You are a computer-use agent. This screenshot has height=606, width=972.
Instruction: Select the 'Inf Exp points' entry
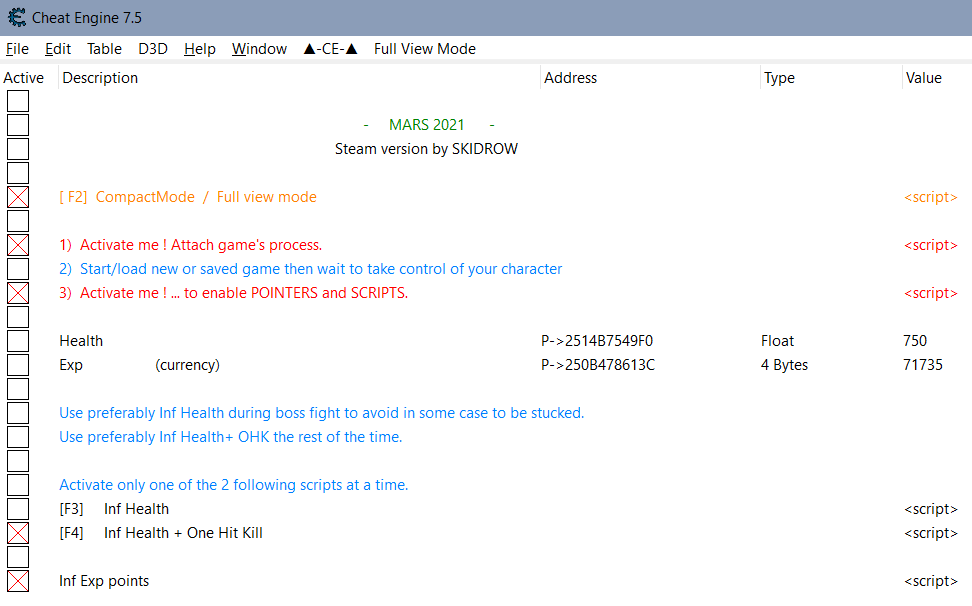pyautogui.click(x=104, y=581)
